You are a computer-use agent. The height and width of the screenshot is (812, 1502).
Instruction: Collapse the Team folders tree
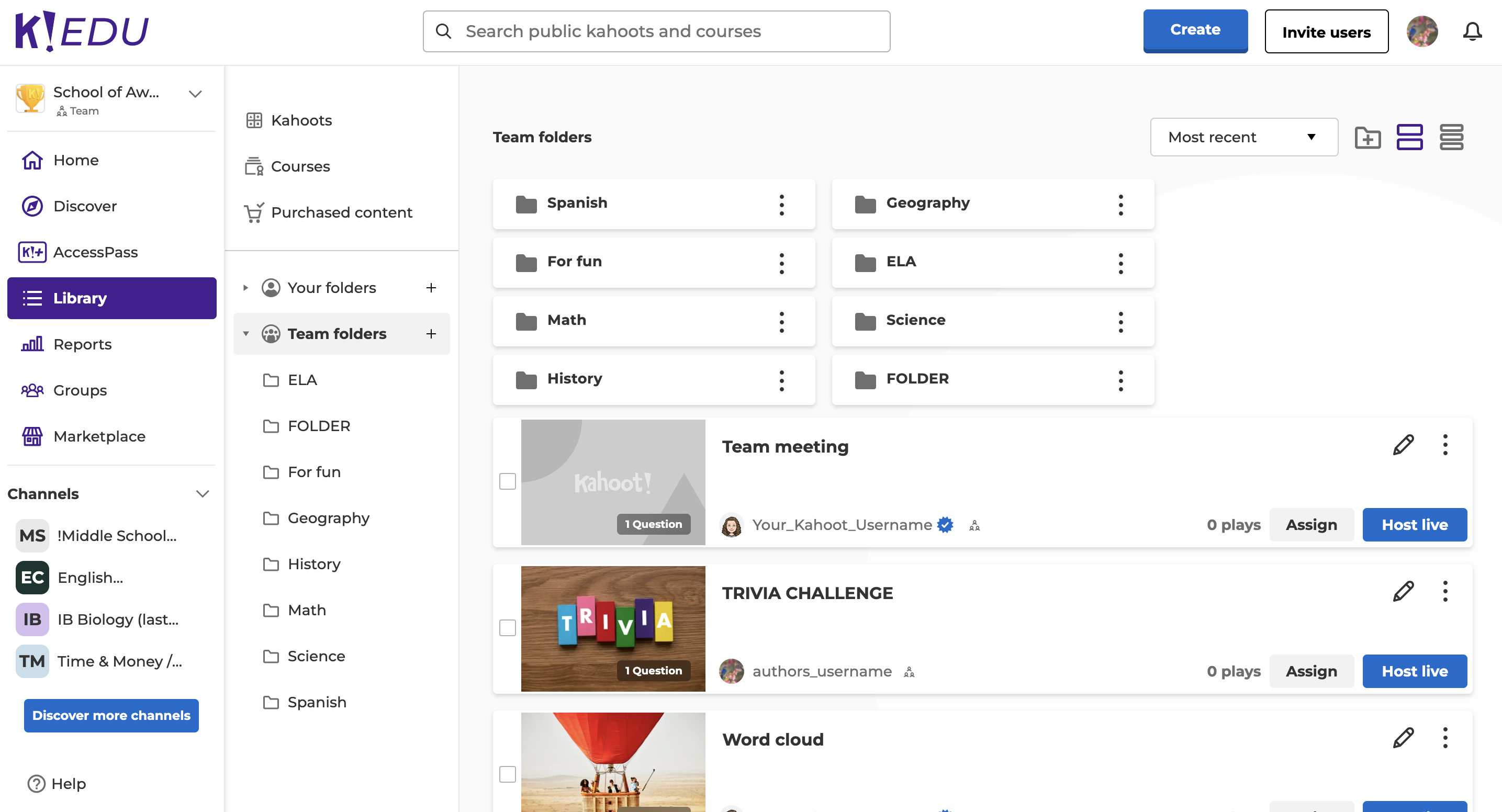point(245,333)
